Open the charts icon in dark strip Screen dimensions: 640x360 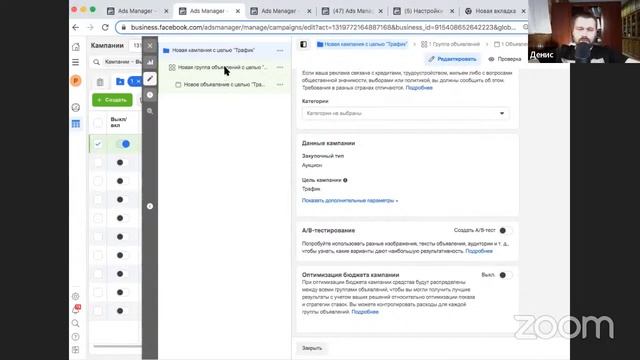coord(150,62)
